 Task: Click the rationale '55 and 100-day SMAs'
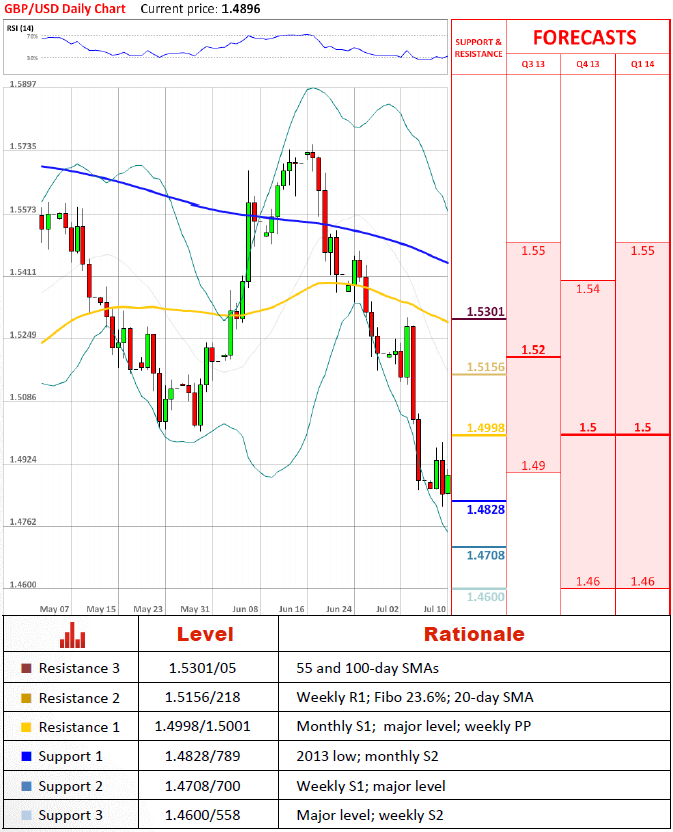tap(368, 668)
